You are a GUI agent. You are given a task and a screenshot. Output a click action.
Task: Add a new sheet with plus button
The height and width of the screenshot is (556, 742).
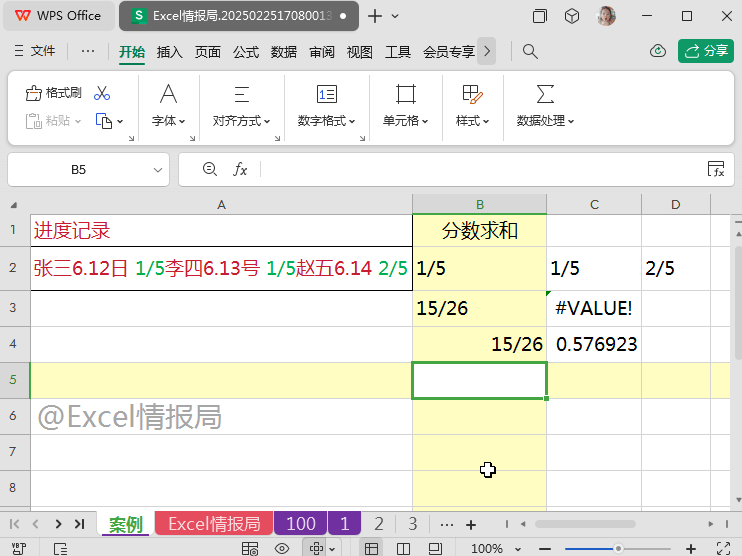pos(471,524)
